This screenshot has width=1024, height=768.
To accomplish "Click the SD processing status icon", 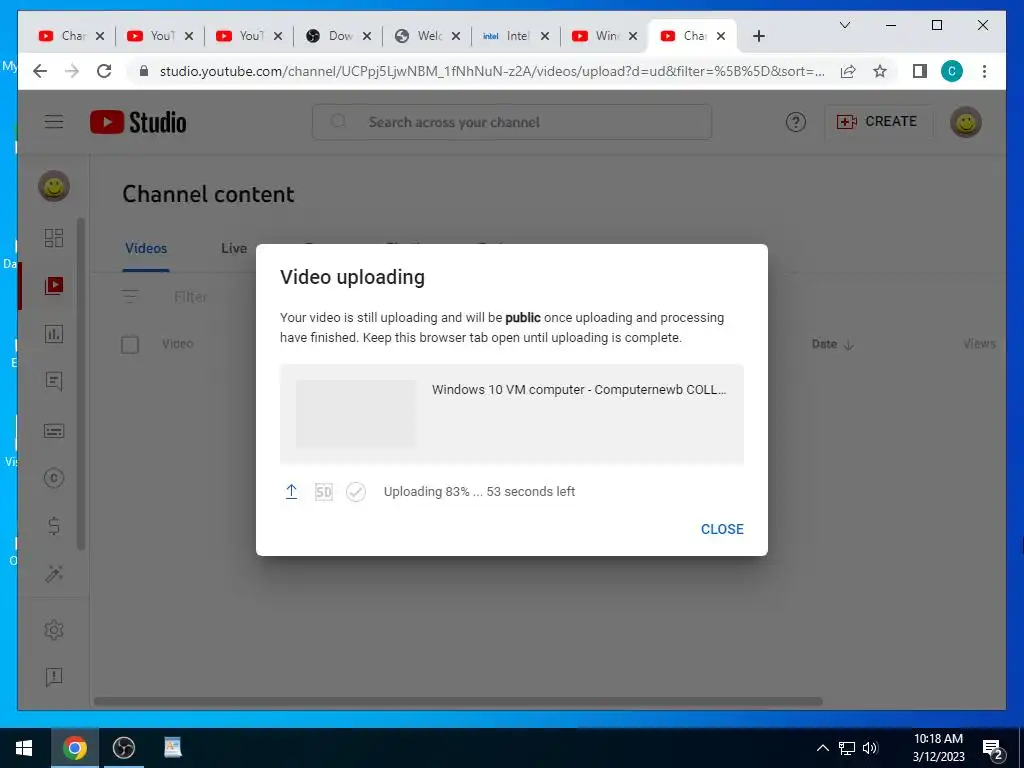I will (324, 492).
